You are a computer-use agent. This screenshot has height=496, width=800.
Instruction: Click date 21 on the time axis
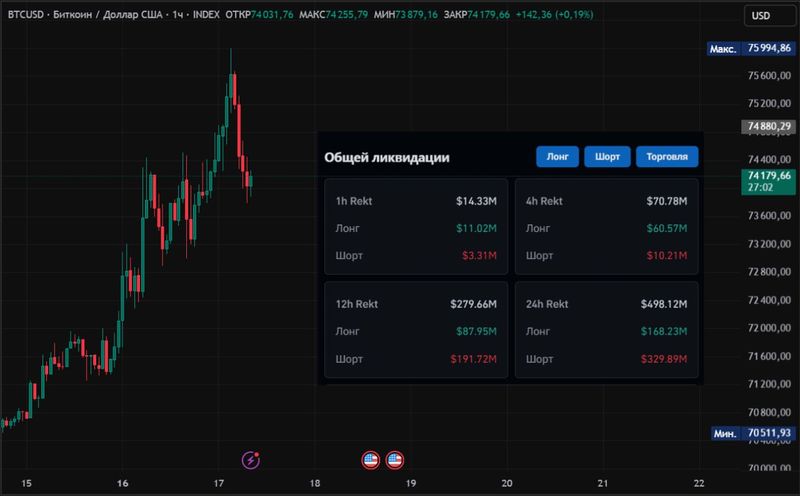(603, 484)
